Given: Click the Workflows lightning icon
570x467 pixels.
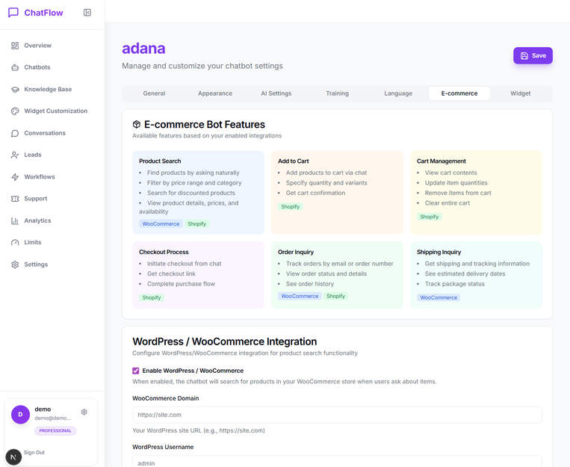Looking at the screenshot, I should [15, 177].
